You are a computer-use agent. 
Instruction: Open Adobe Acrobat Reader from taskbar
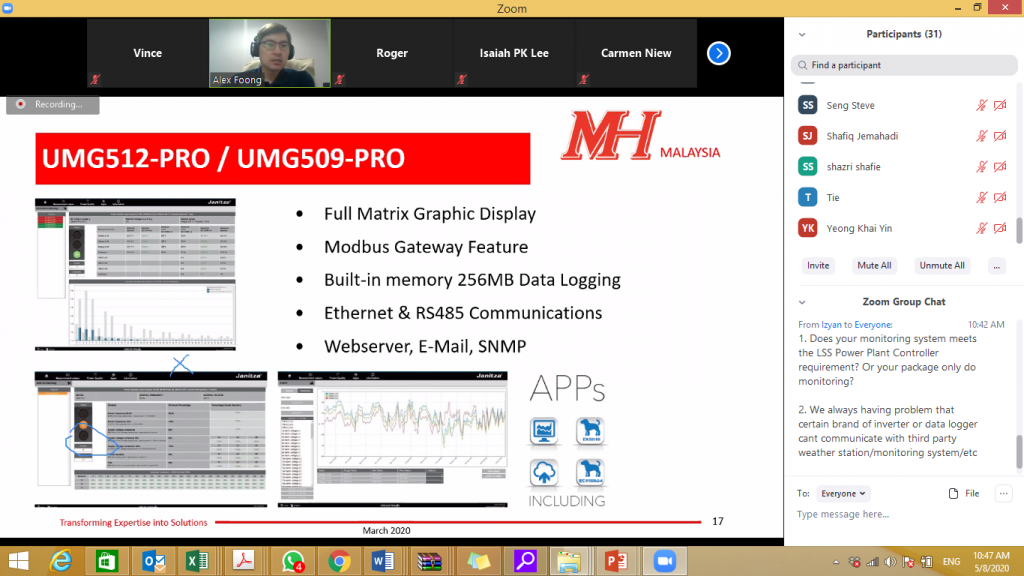(244, 561)
